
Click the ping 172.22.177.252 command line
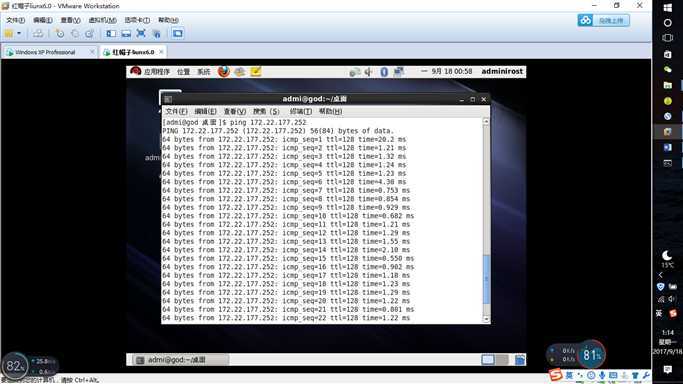[x=234, y=122]
